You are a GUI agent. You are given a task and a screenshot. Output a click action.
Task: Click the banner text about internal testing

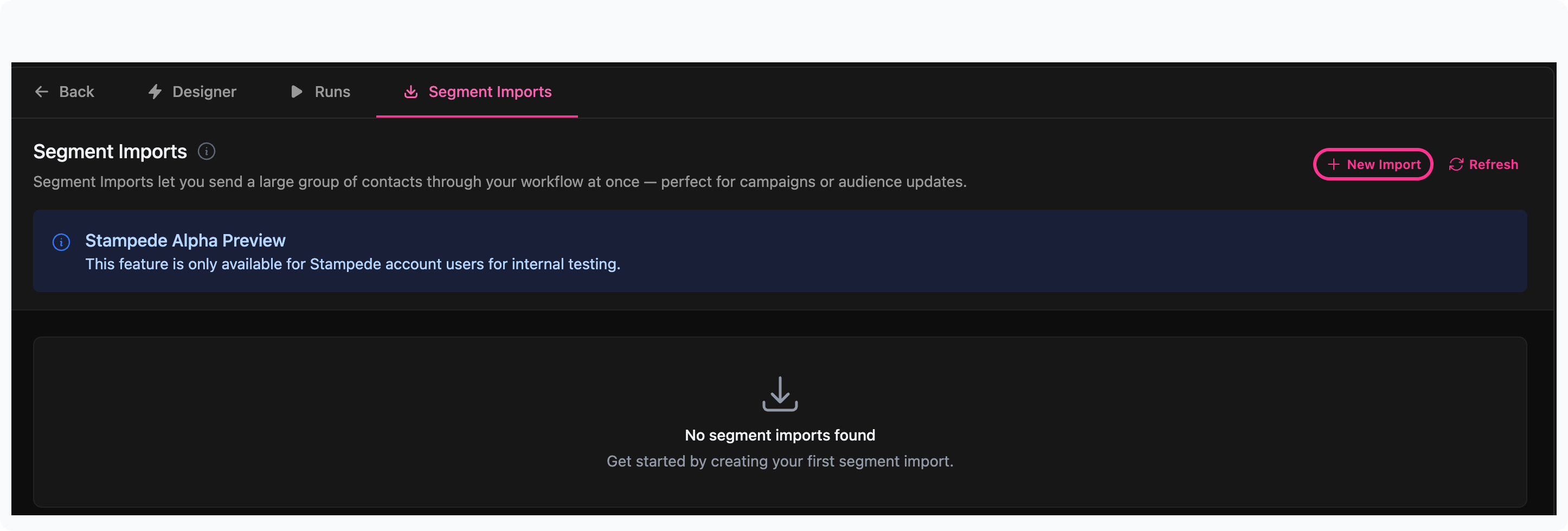point(352,264)
